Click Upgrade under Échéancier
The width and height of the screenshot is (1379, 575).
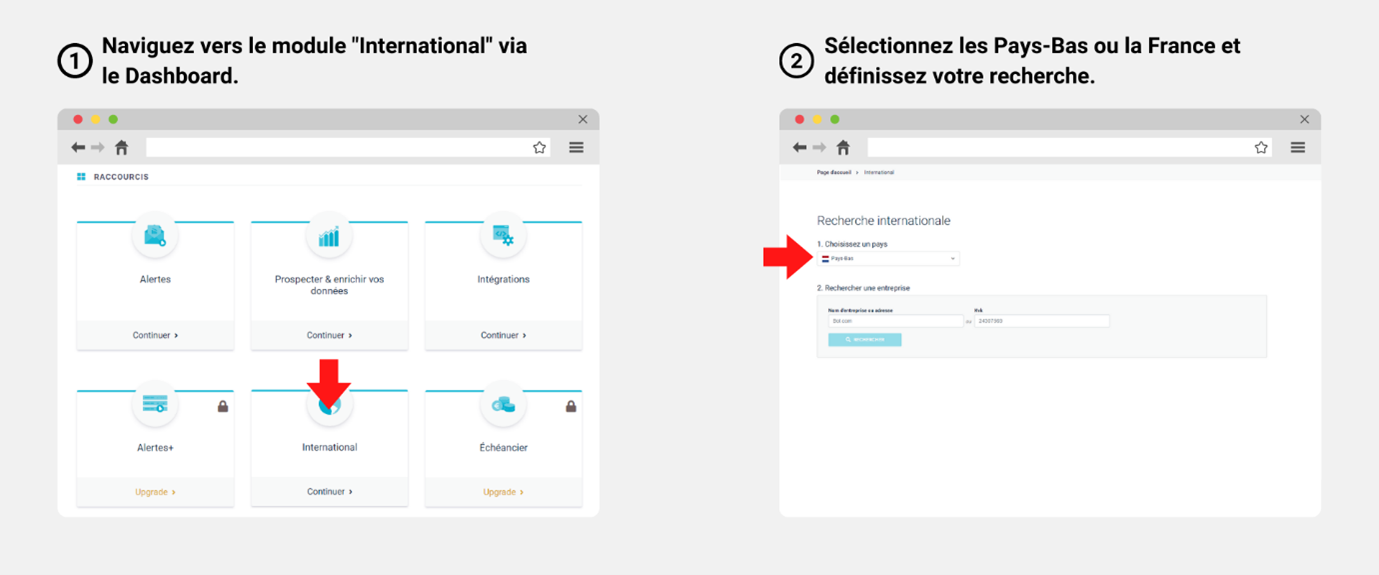click(503, 492)
